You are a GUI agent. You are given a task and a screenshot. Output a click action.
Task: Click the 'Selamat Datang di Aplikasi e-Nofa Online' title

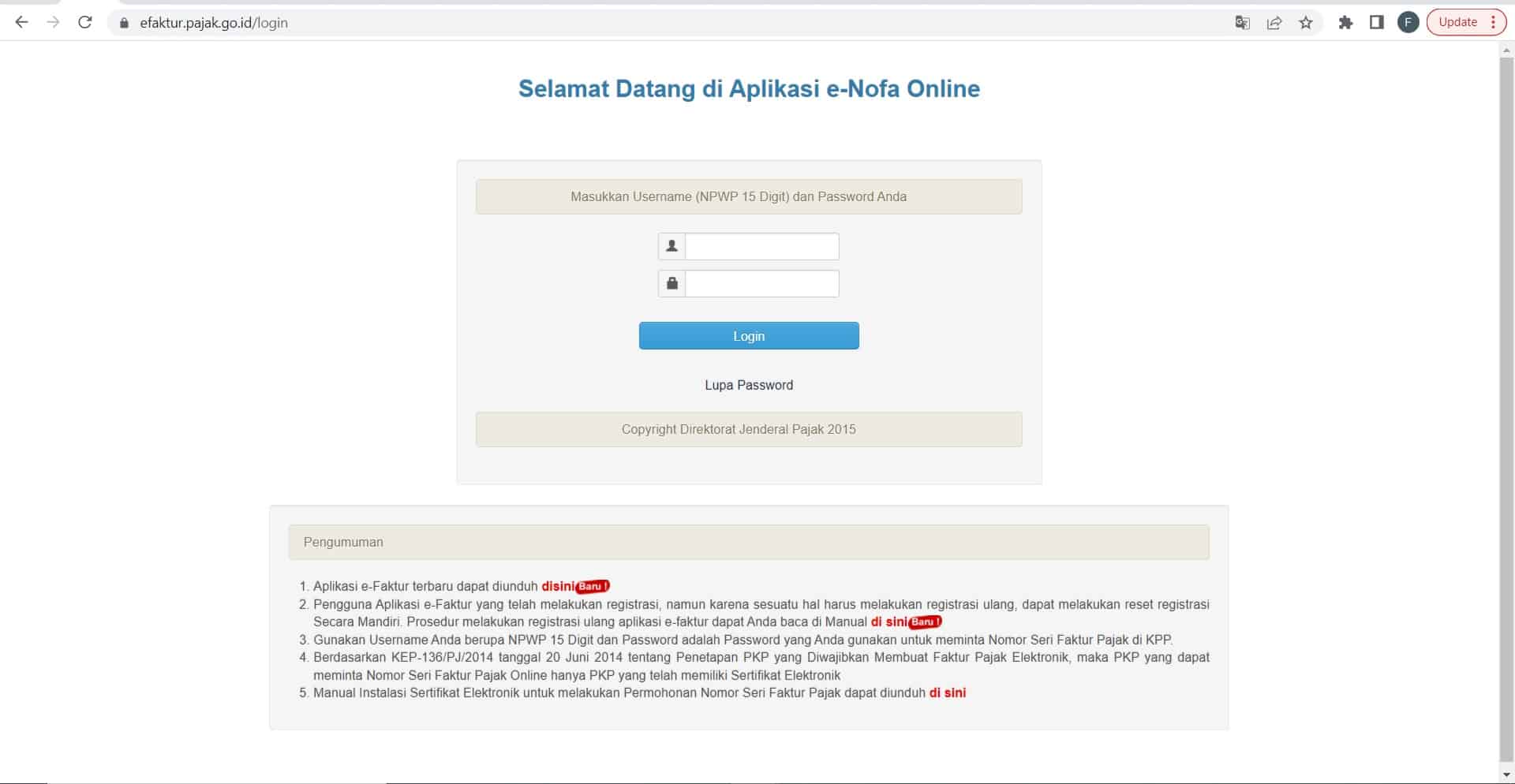coord(749,88)
